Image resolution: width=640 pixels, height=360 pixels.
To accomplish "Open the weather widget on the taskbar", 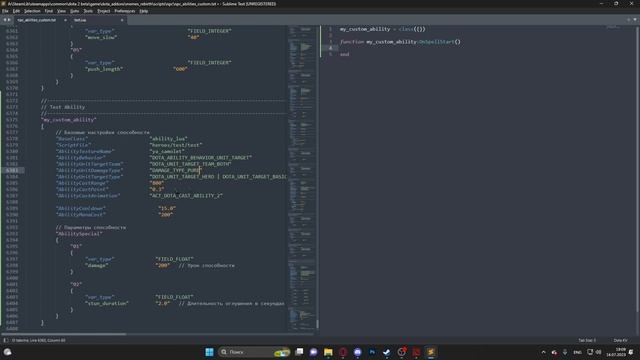I will pos(7,352).
